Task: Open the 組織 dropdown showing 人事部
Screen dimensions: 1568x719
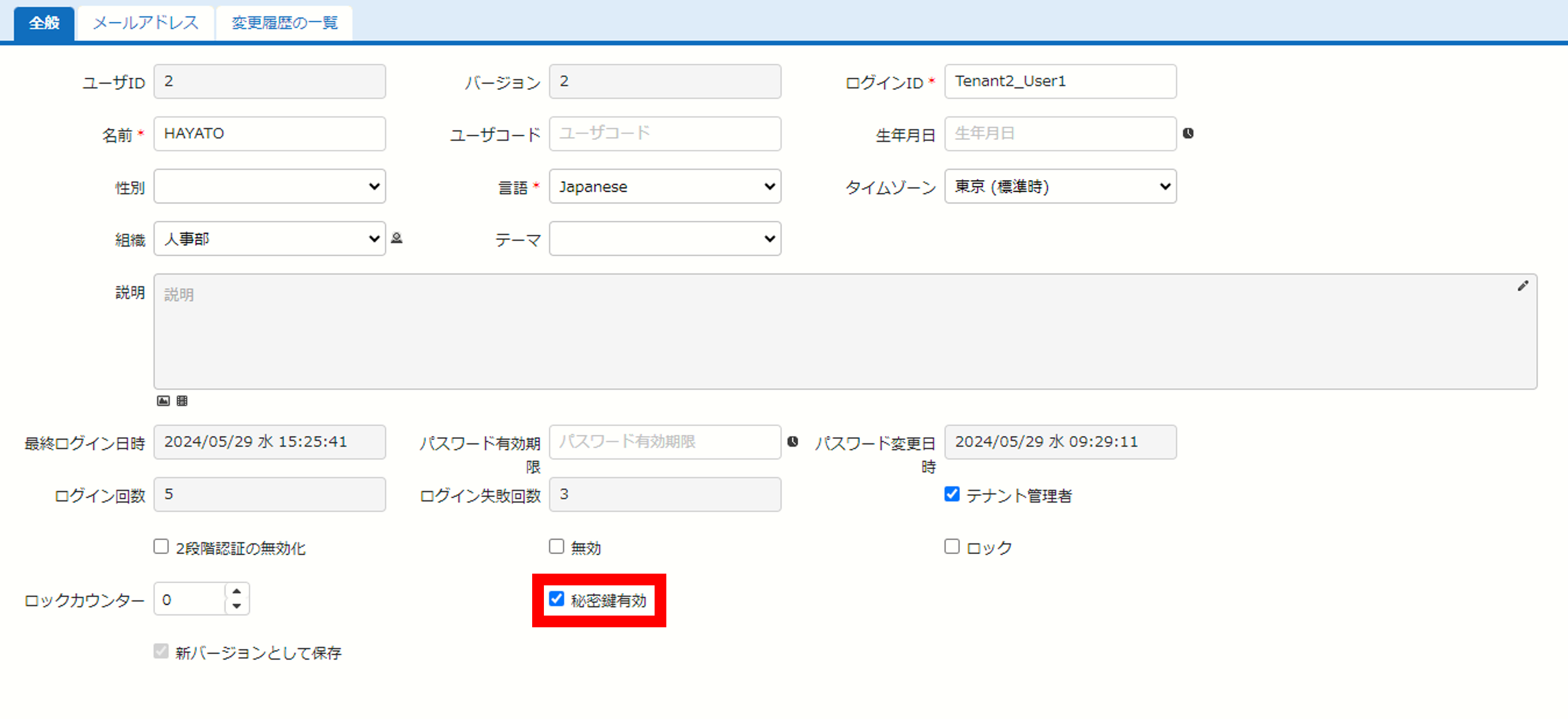Action: [269, 239]
